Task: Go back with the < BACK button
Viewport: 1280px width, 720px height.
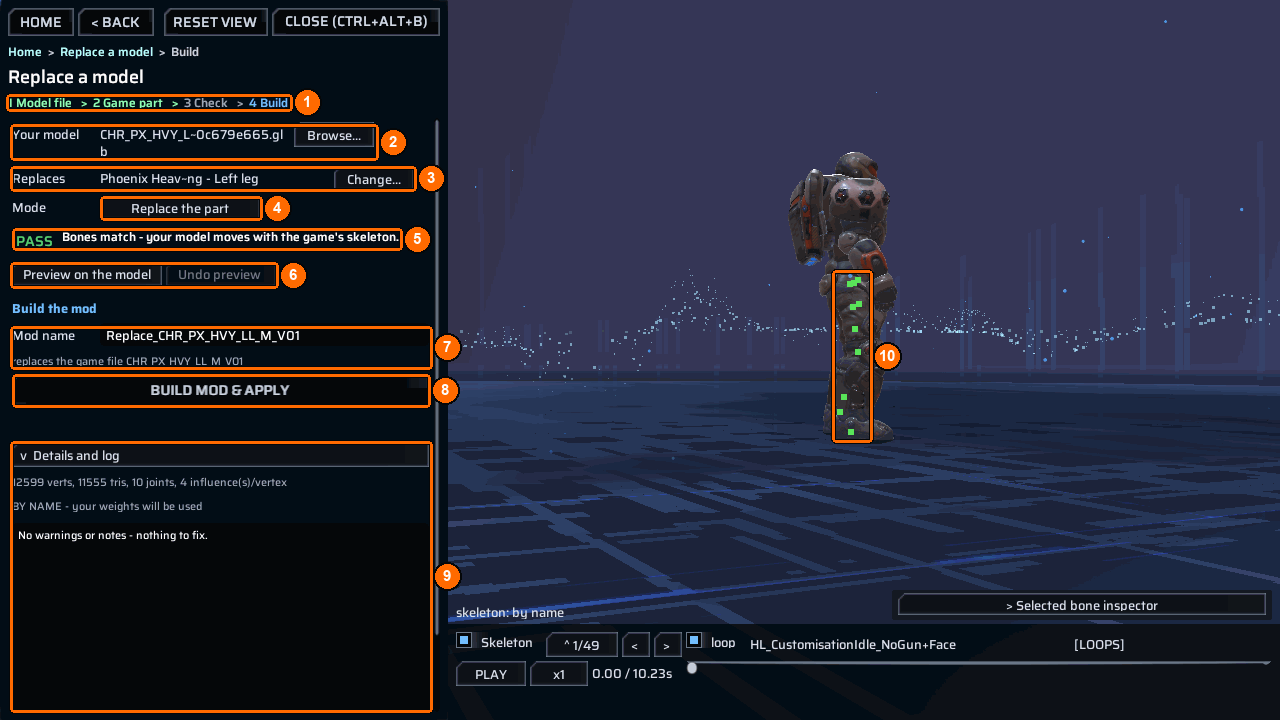Action: (116, 22)
